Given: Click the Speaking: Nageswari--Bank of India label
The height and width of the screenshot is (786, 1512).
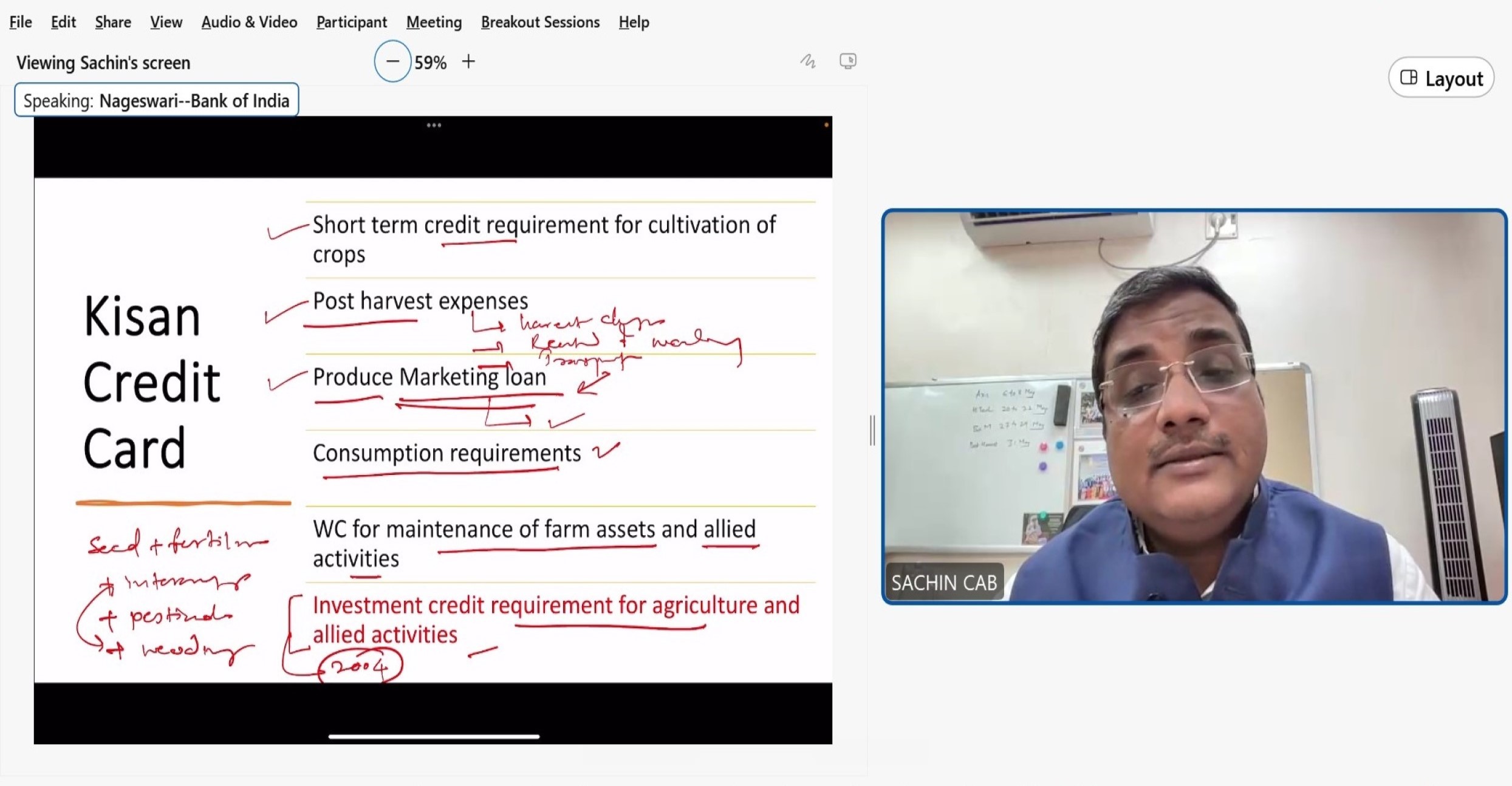Looking at the screenshot, I should coord(156,100).
